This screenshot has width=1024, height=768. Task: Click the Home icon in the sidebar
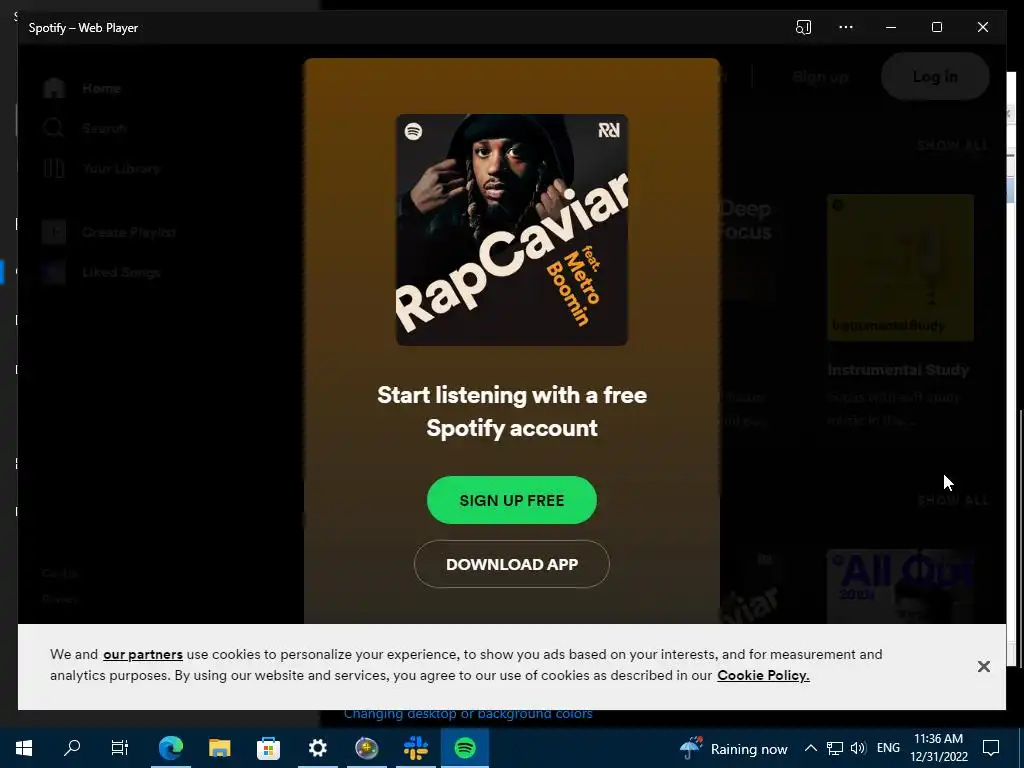coord(54,88)
